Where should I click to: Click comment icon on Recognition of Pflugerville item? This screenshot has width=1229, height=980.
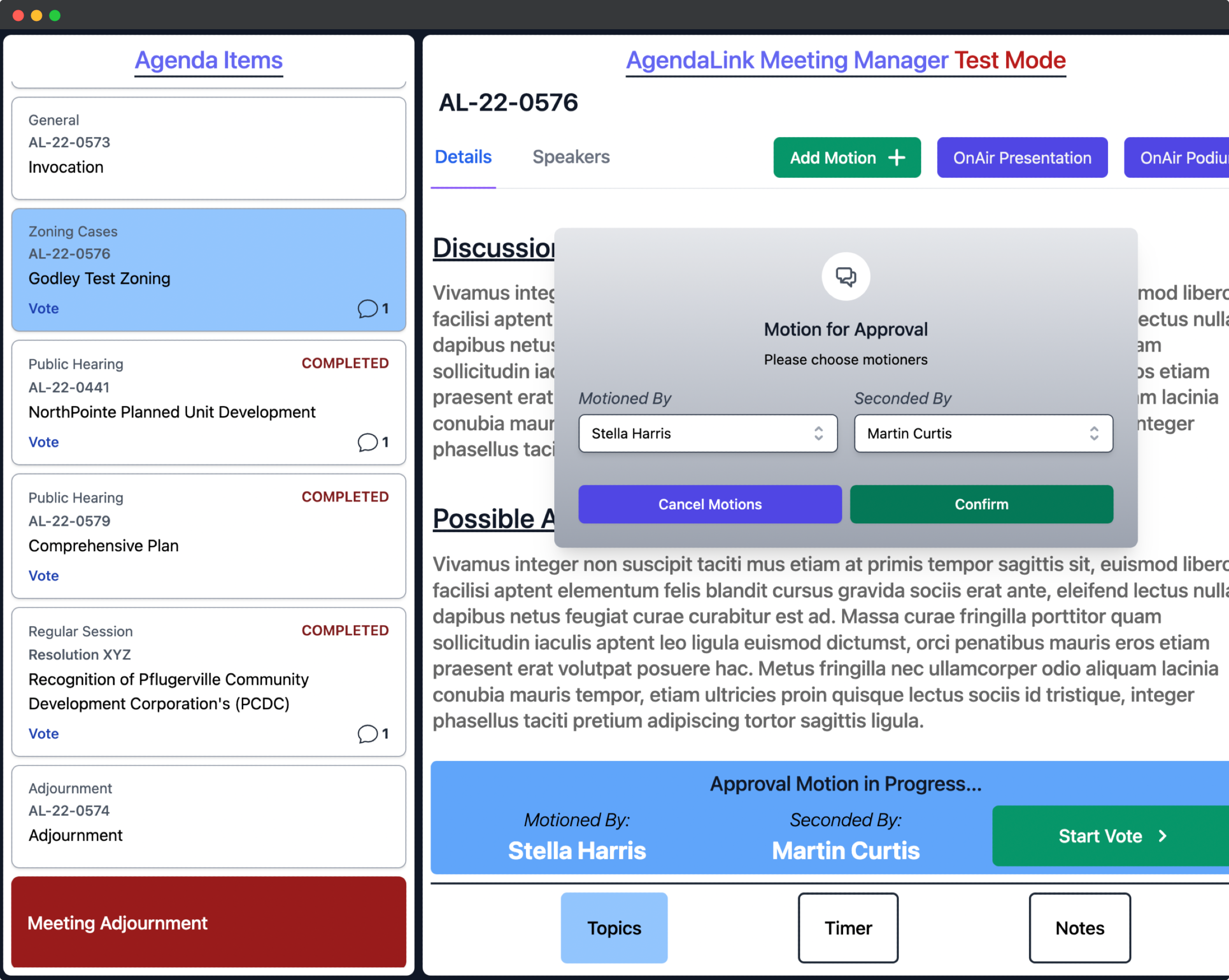[368, 733]
